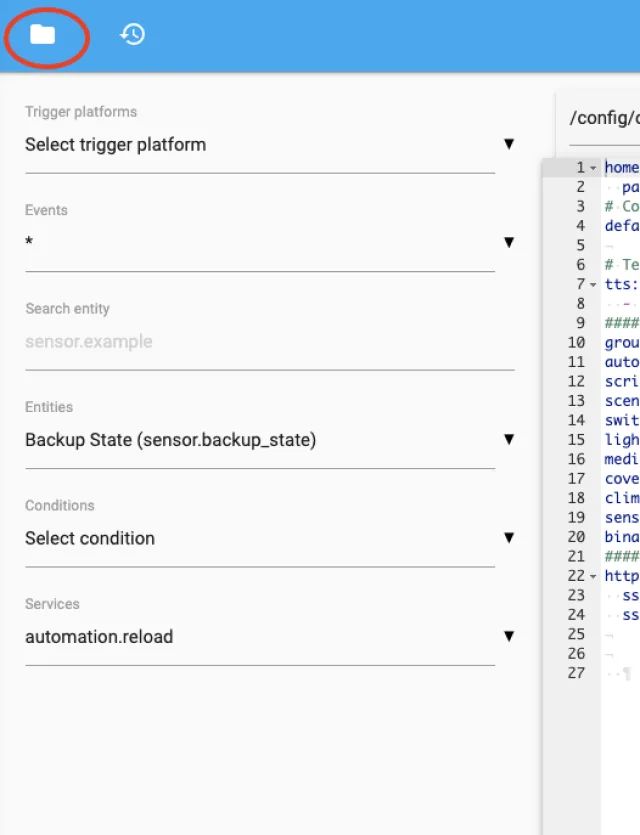Open the Select trigger platform dropdown
Screen dimensions: 640x835
tap(260, 145)
